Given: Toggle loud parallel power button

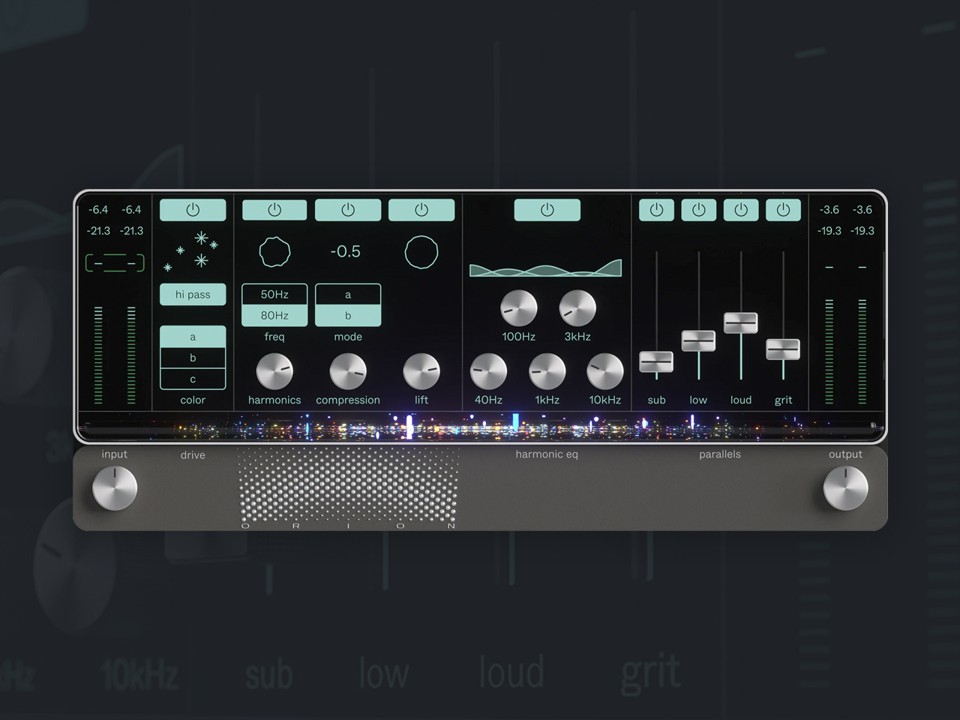Looking at the screenshot, I should [x=741, y=210].
